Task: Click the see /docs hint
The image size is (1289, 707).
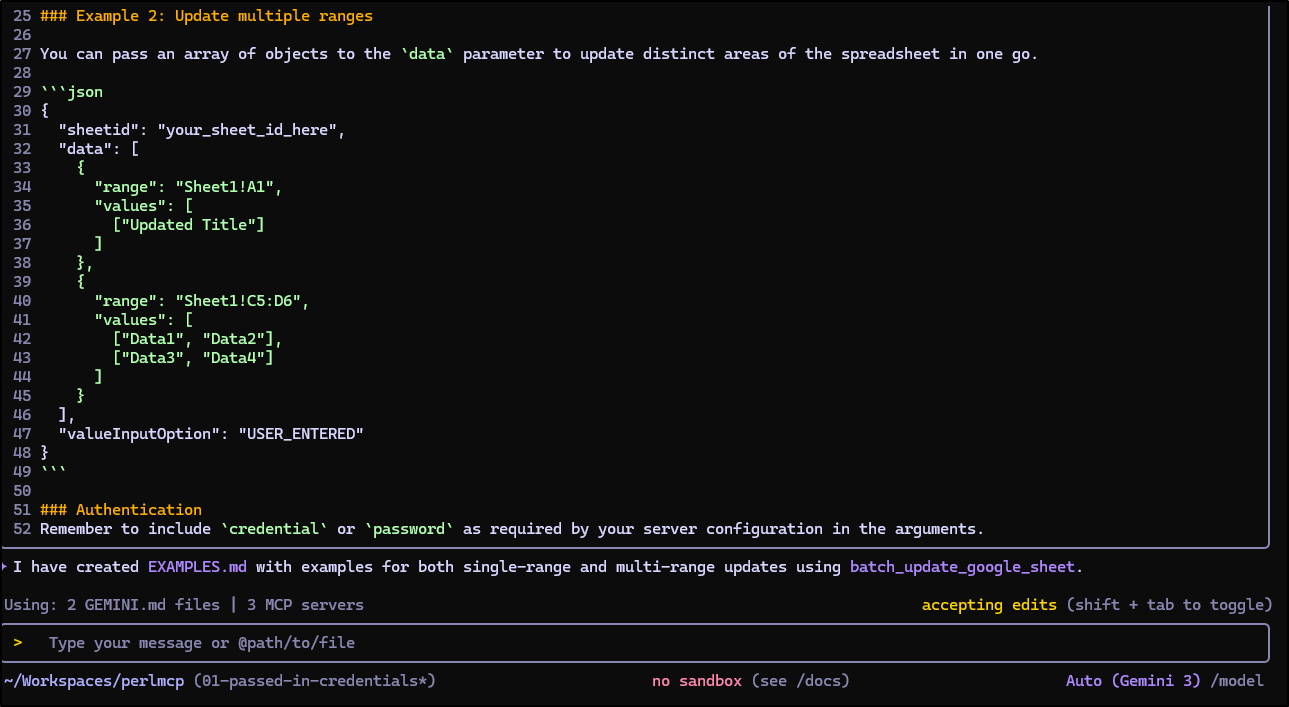Action: [x=800, y=681]
